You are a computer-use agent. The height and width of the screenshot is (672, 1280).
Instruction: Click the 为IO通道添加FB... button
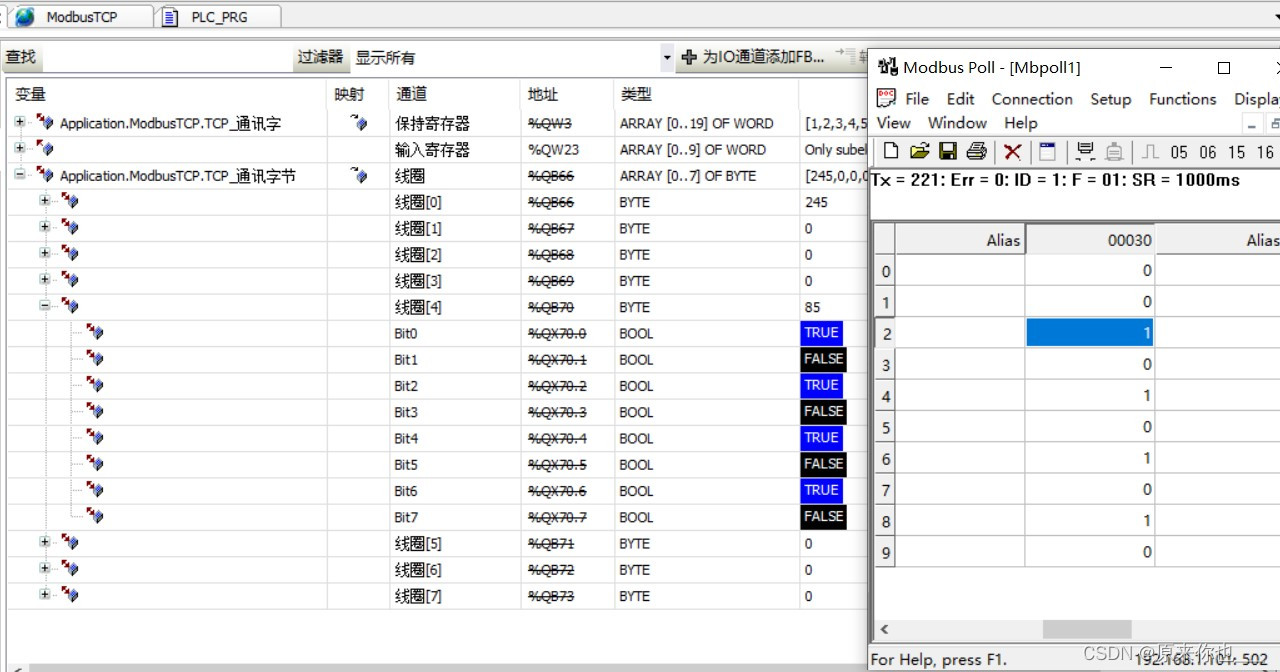point(753,57)
